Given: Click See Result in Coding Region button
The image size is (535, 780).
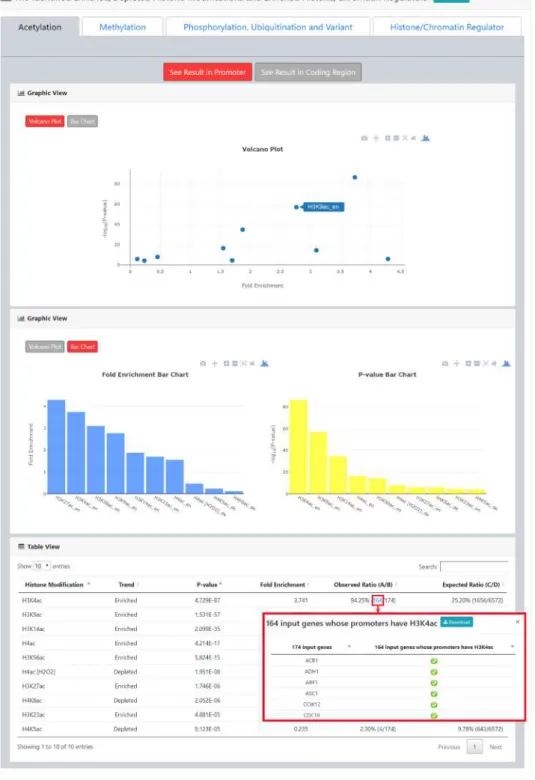Looking at the screenshot, I should [308, 72].
